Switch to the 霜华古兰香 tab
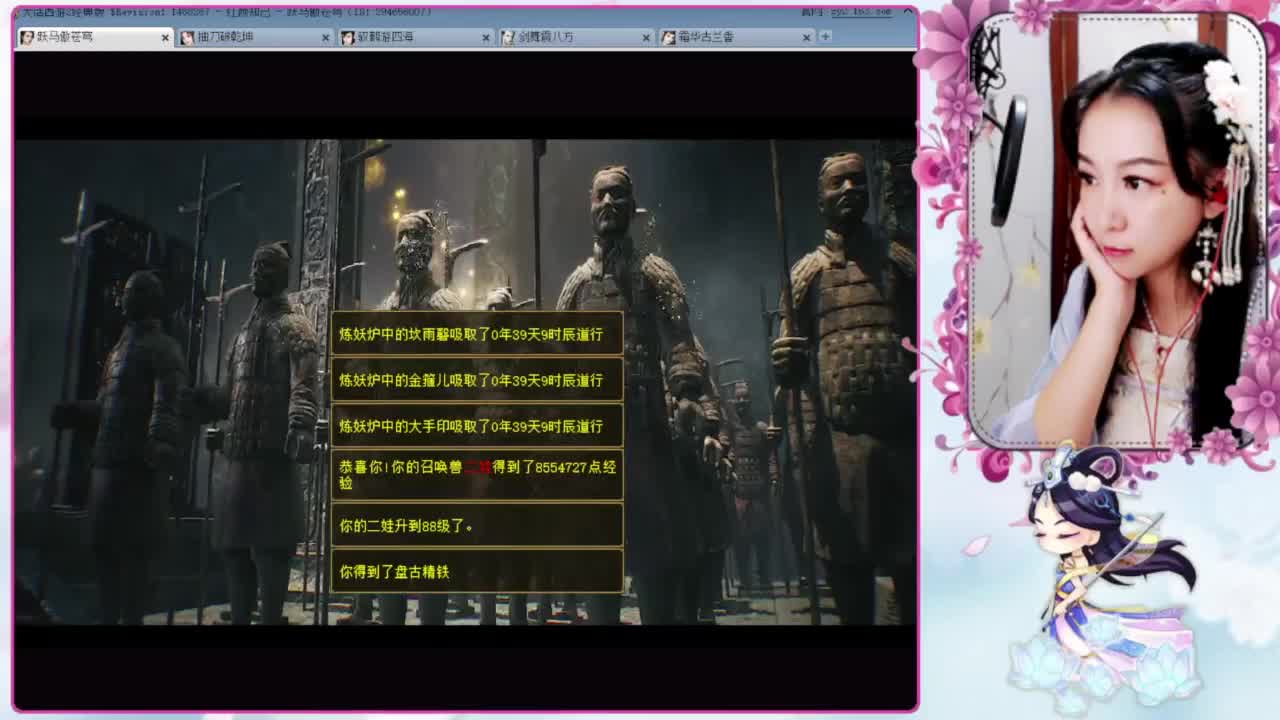 tap(735, 37)
